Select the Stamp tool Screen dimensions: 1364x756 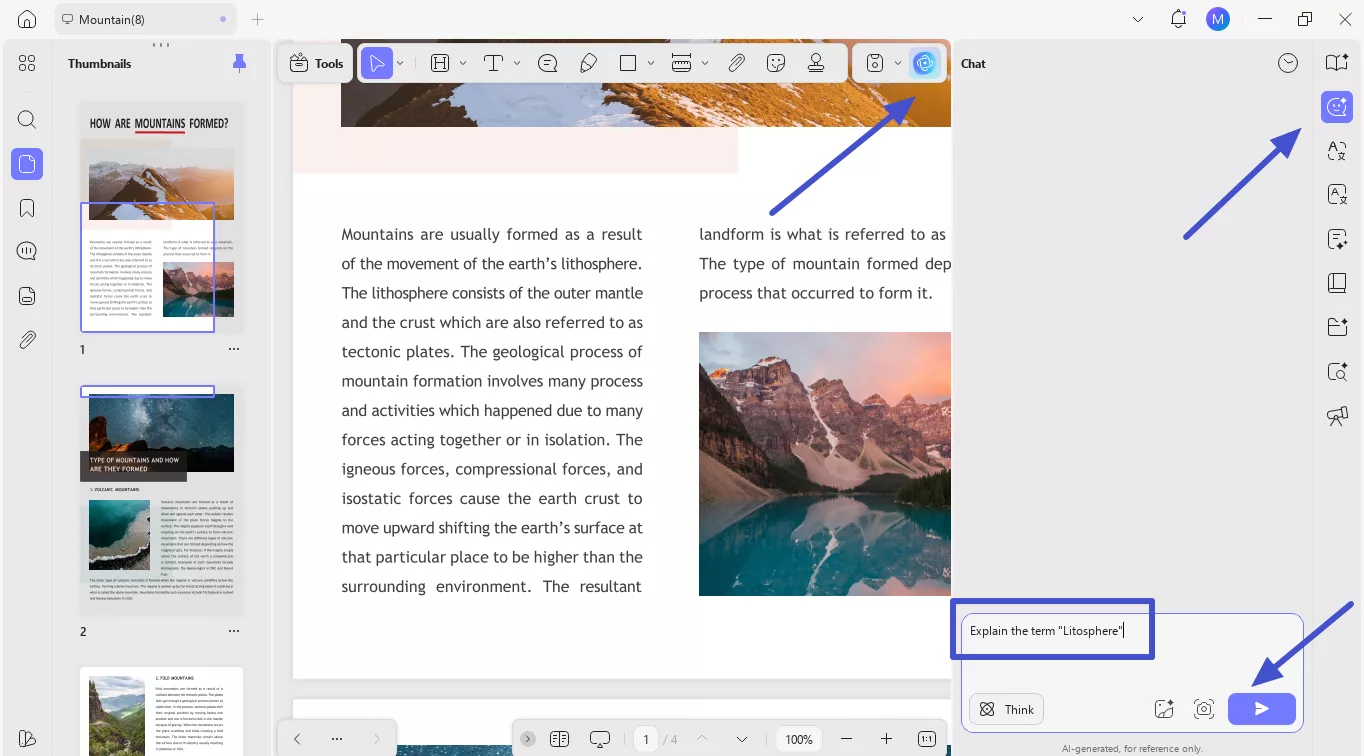pyautogui.click(x=817, y=62)
